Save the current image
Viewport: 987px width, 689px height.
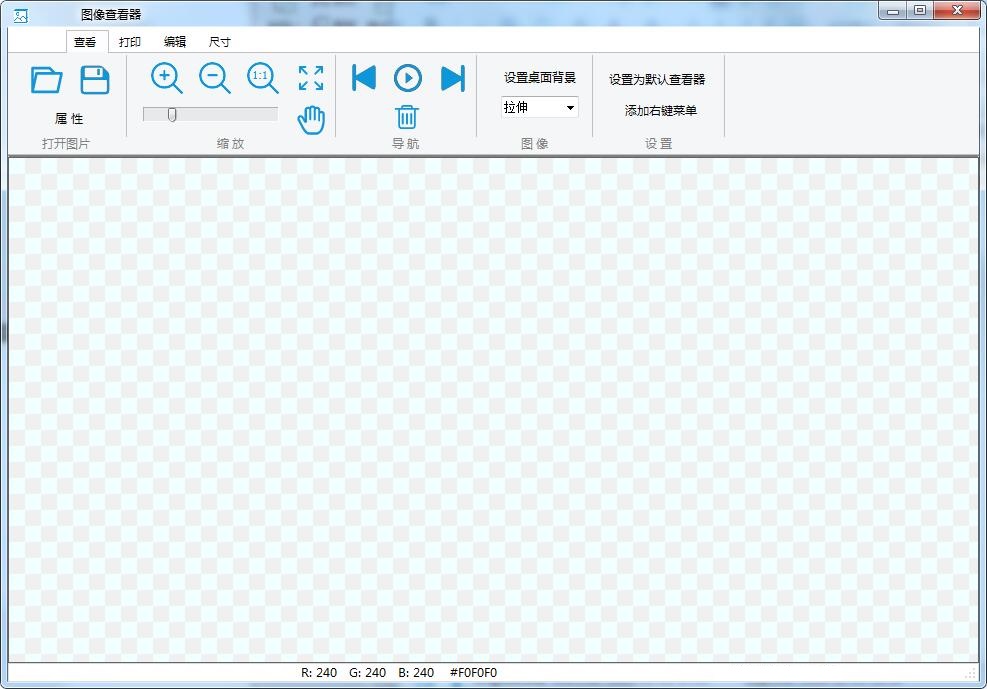[95, 78]
